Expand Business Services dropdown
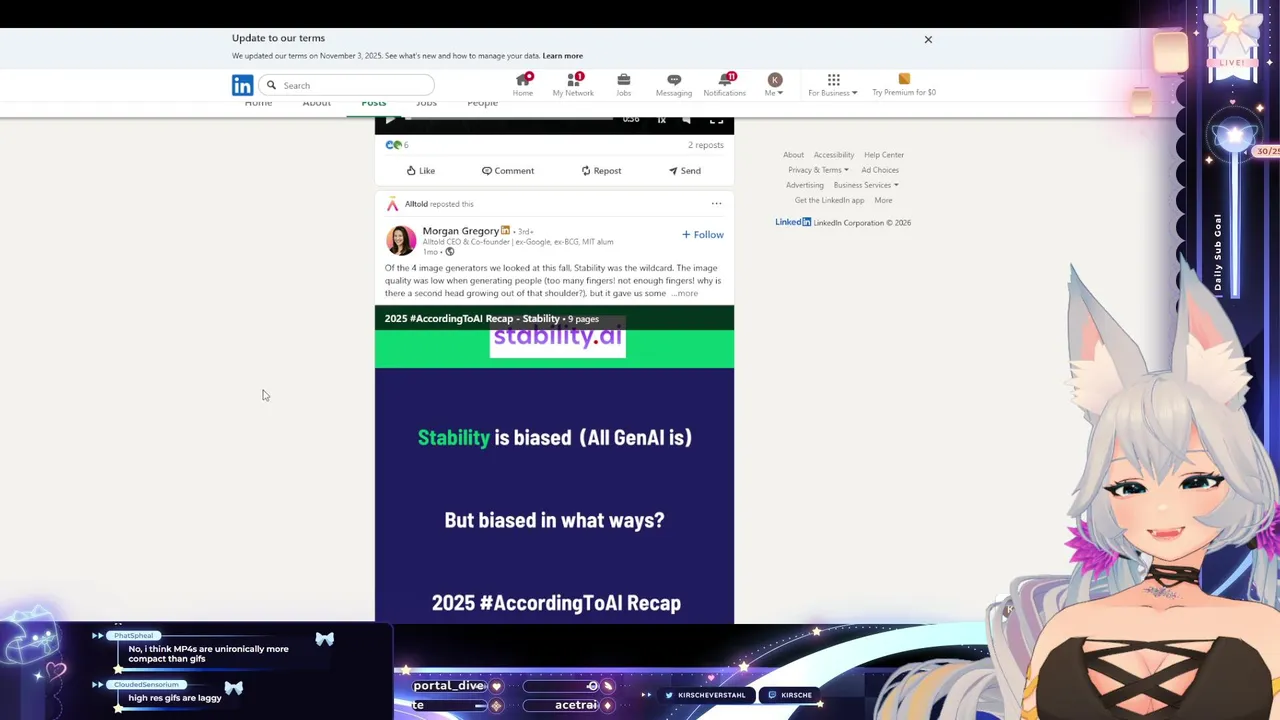Screen dimensions: 1280x720 click(866, 185)
